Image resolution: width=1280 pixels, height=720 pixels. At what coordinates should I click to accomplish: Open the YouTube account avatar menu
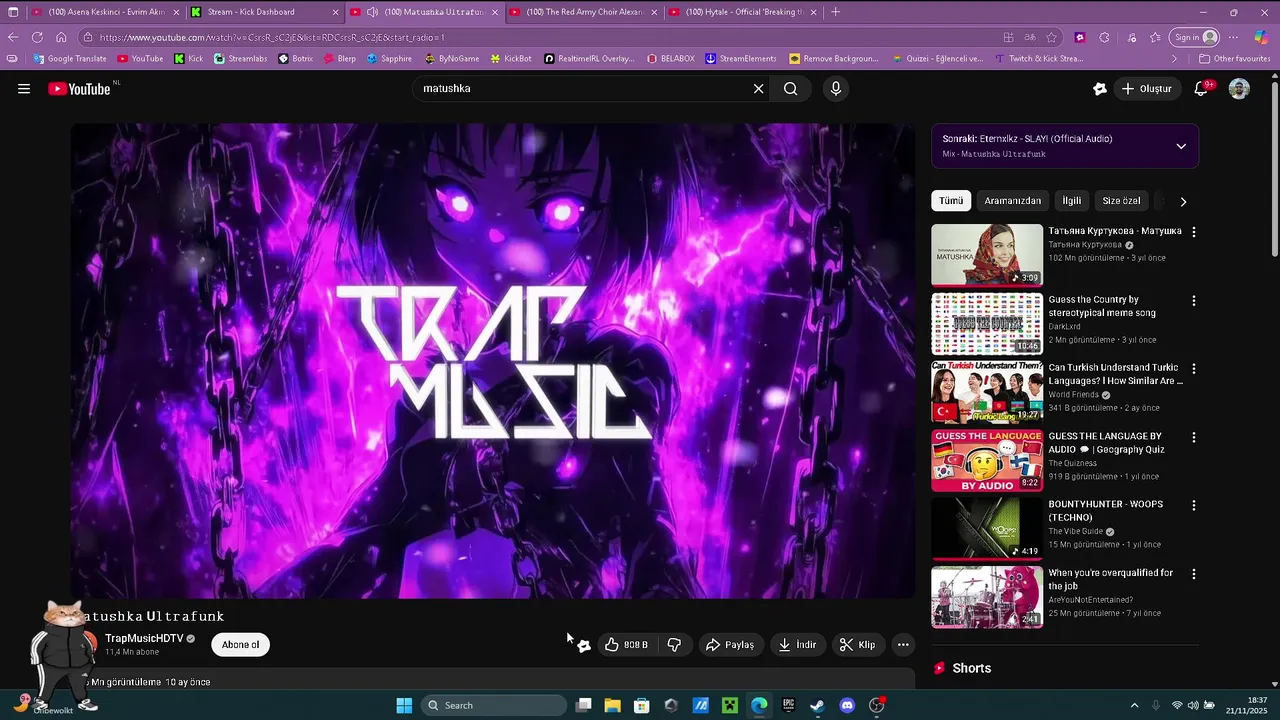(1239, 89)
